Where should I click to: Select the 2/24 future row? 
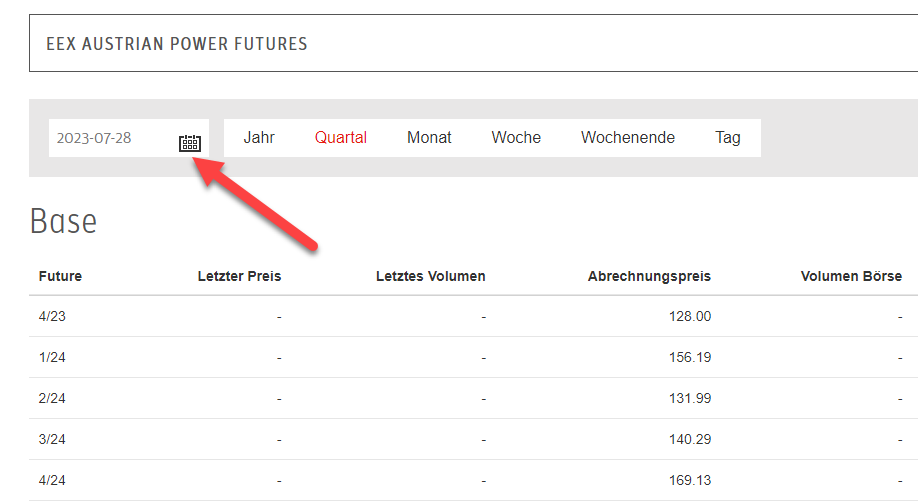[473, 398]
